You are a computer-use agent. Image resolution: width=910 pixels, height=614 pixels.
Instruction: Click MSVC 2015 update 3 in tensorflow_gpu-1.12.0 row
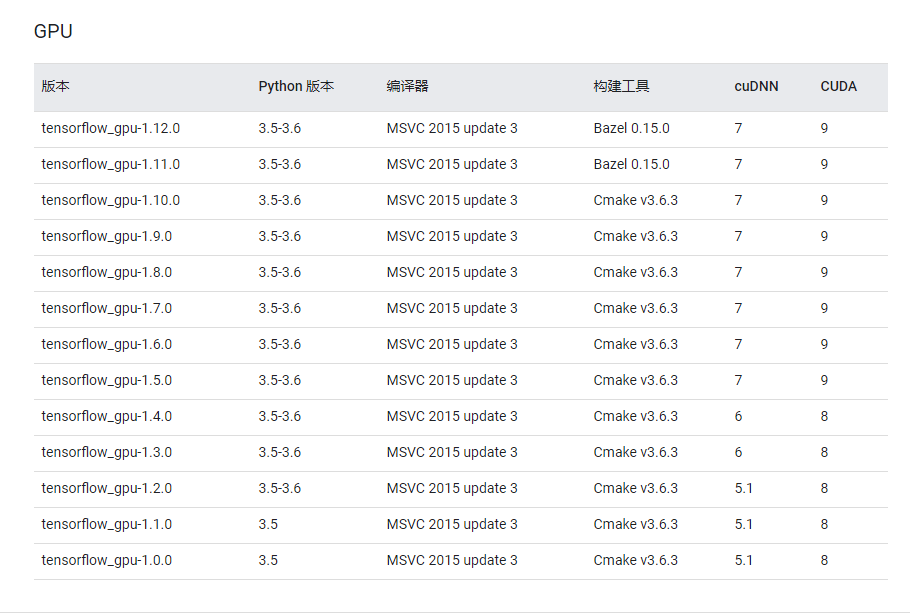(x=452, y=128)
